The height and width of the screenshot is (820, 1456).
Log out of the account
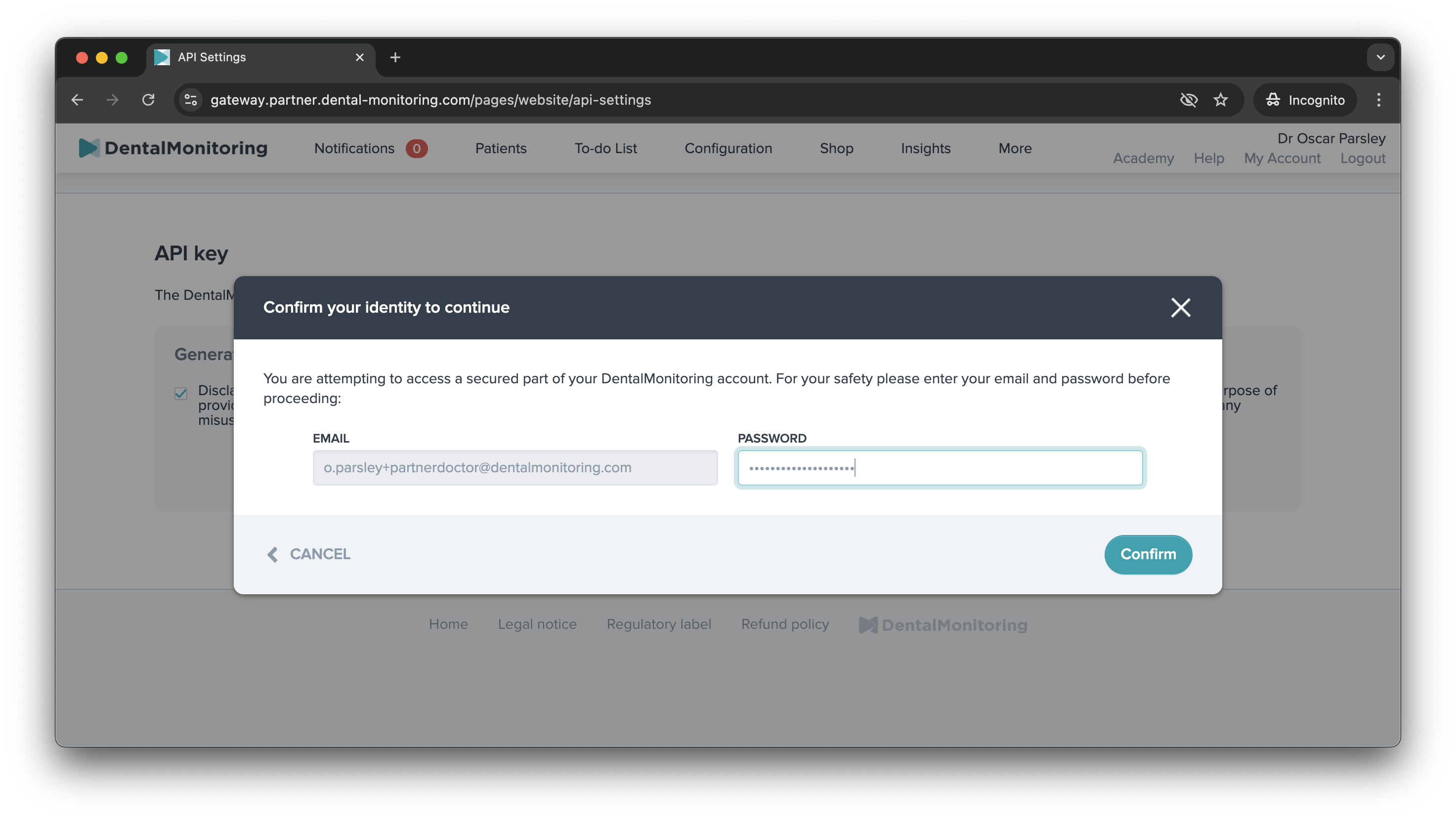coord(1362,159)
